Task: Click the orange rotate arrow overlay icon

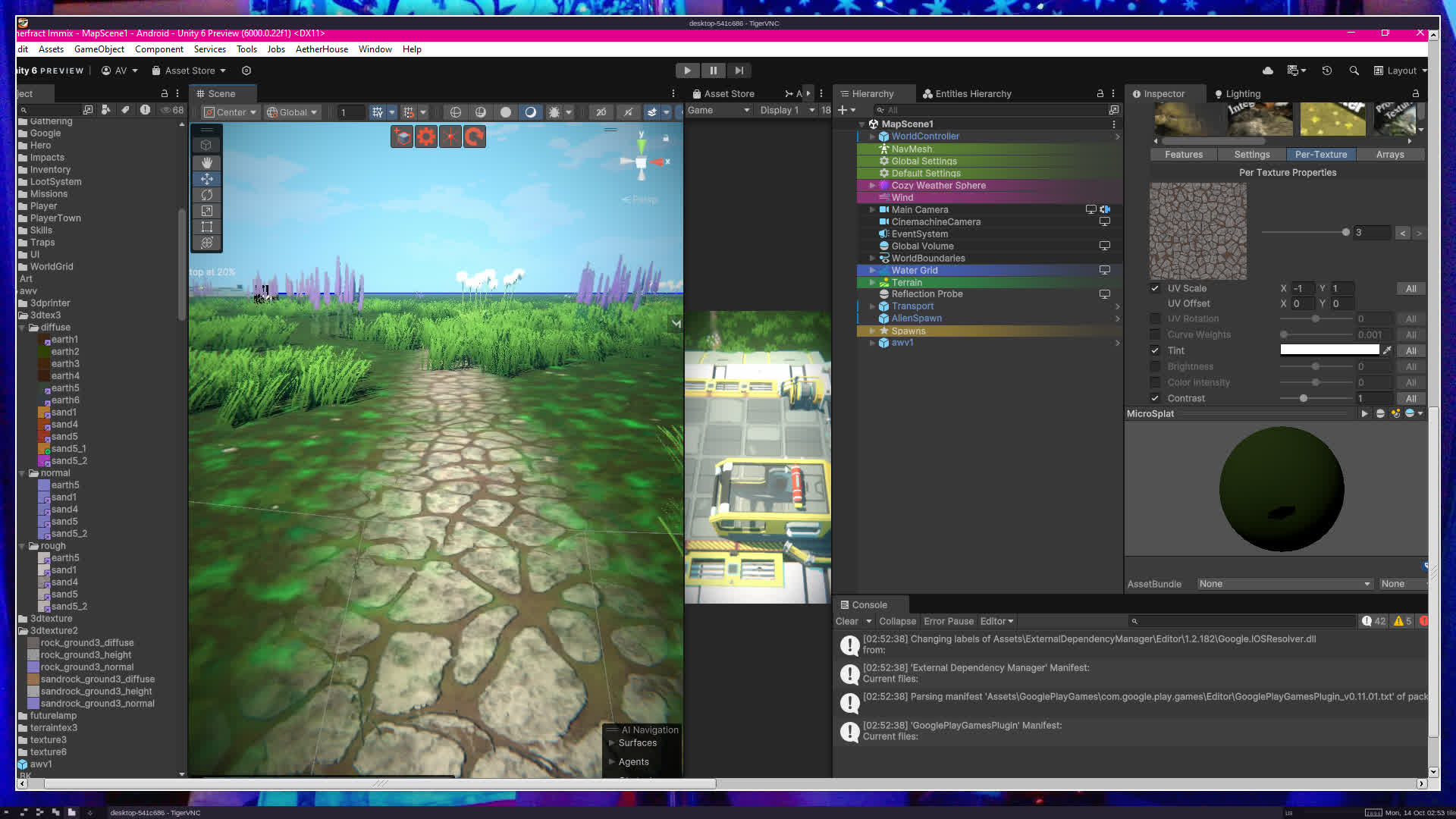Action: click(474, 136)
